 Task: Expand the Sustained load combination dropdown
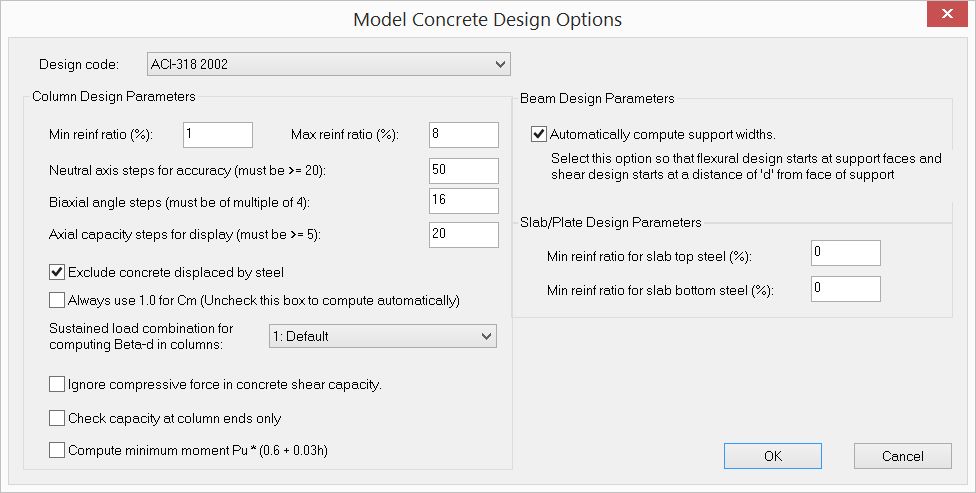pos(383,336)
